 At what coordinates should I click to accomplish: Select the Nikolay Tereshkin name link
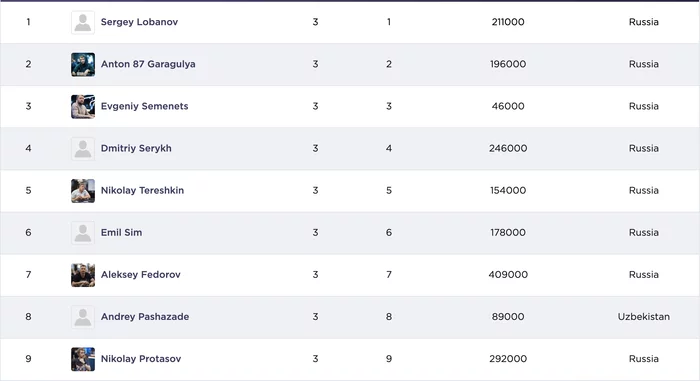tap(142, 190)
